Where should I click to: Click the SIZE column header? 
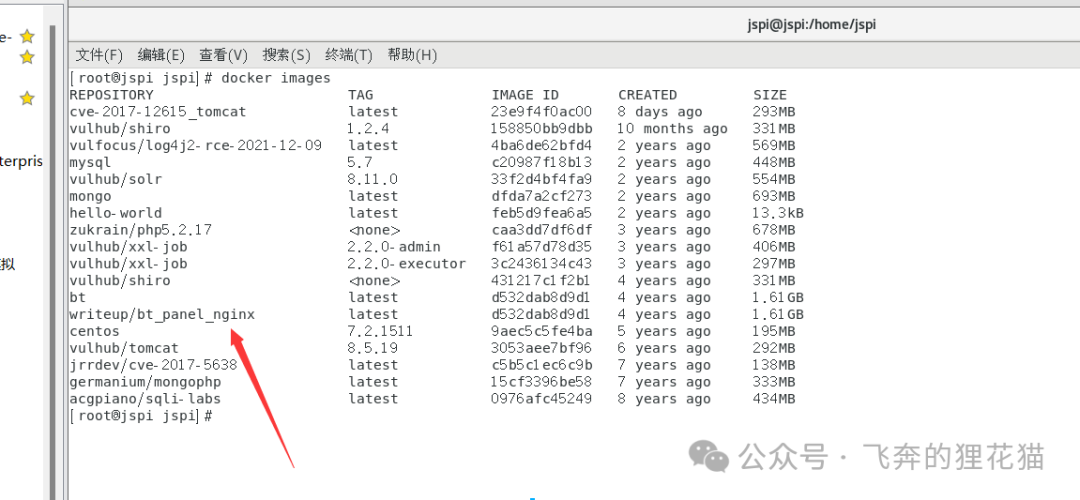pos(770,95)
